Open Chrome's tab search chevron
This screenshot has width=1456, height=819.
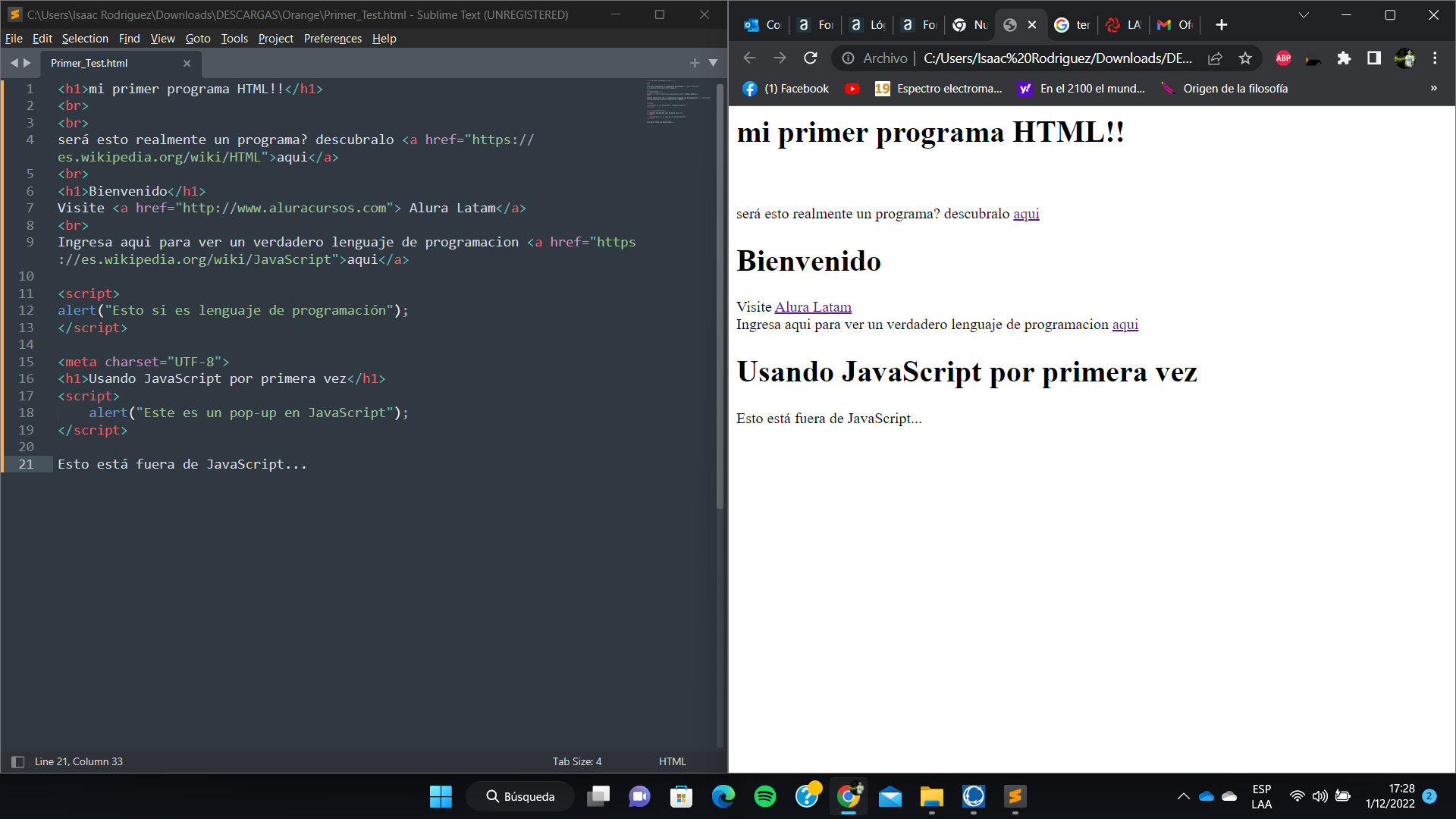point(1303,14)
